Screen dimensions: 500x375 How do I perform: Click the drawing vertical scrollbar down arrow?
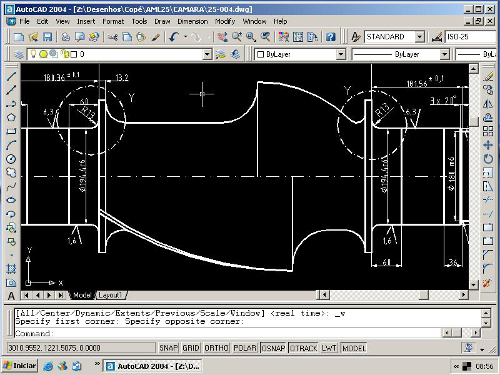pyautogui.click(x=474, y=284)
